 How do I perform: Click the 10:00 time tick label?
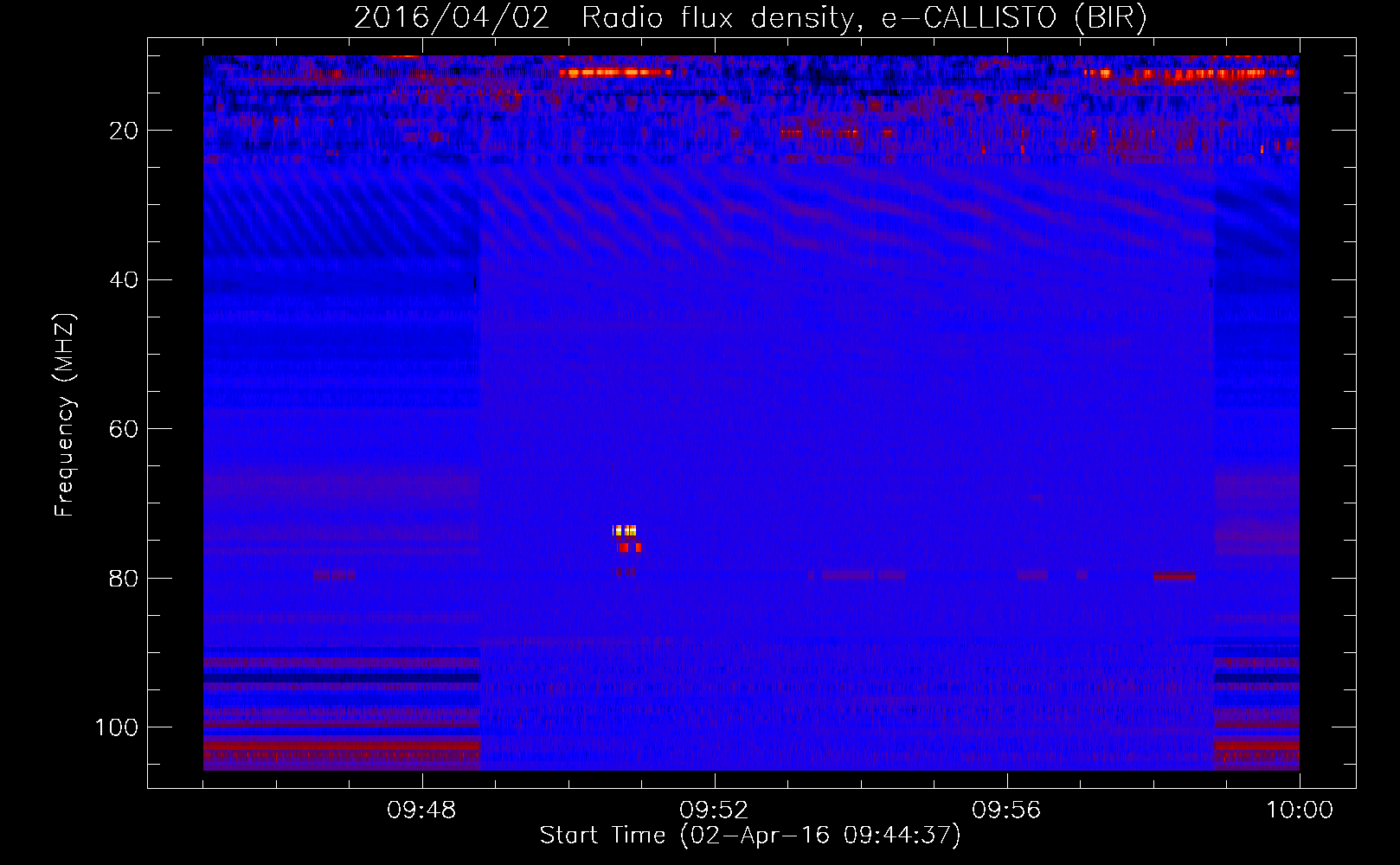1300,811
